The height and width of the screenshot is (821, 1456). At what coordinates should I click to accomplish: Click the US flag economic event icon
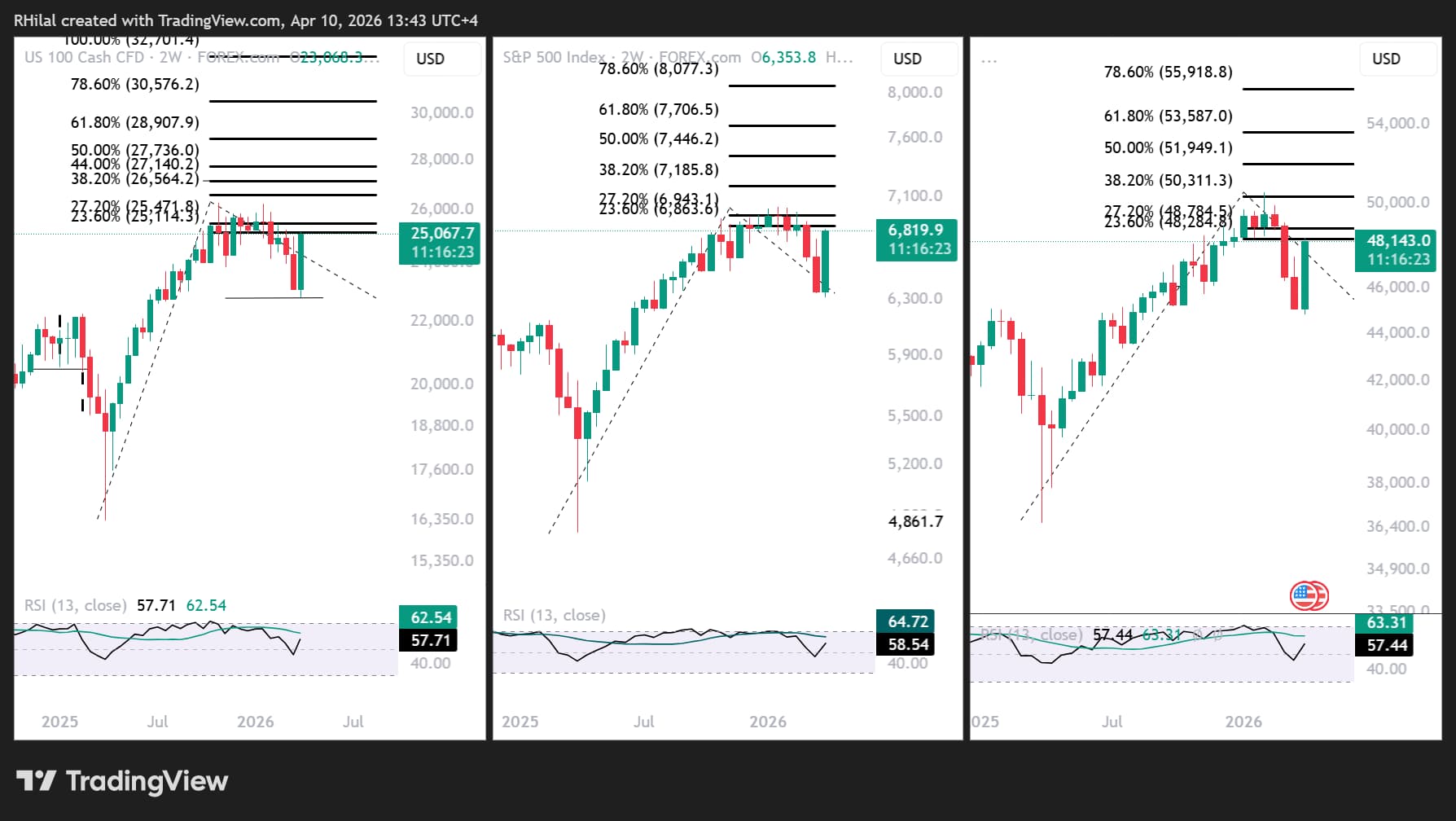click(x=1308, y=596)
